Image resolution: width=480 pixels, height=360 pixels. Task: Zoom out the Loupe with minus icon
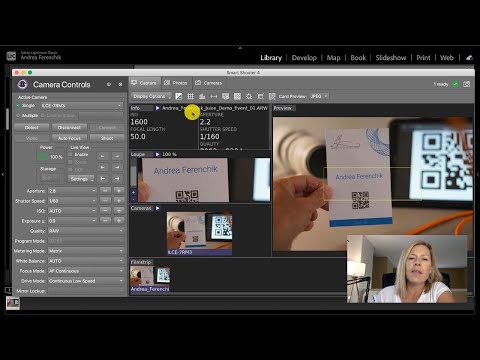133,199
